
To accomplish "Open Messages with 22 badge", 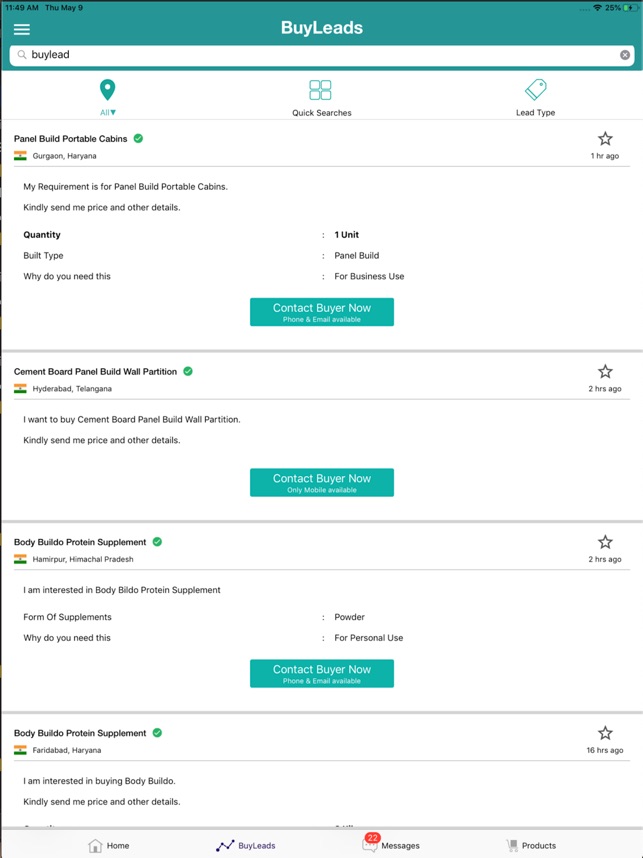I will 391,845.
